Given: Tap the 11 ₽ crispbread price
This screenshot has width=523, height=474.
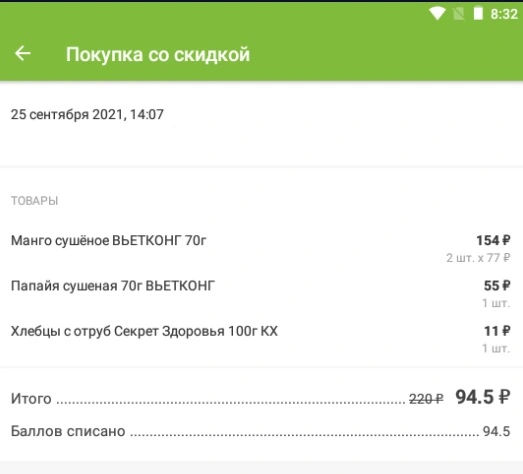Looking at the screenshot, I should pos(497,331).
